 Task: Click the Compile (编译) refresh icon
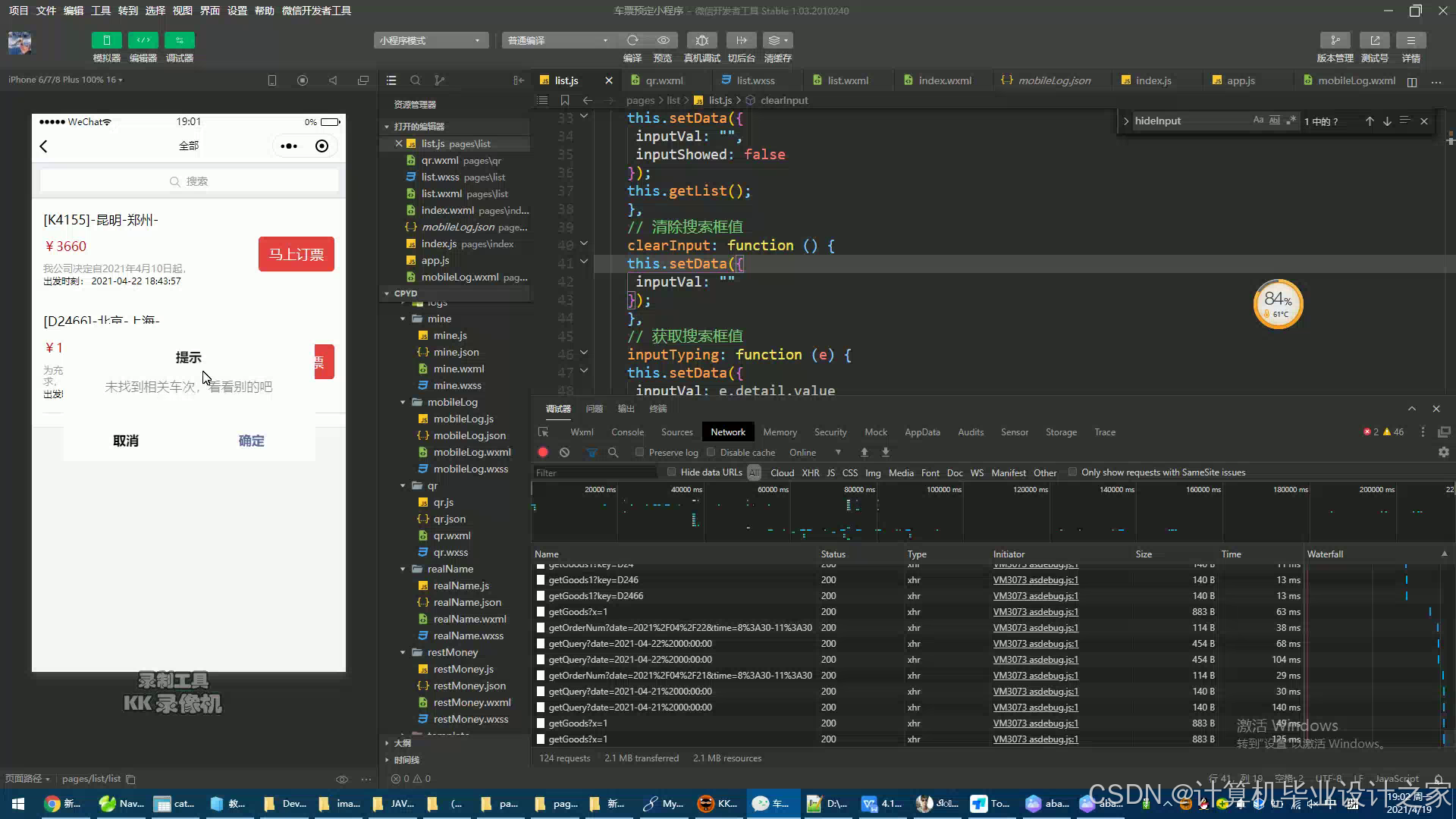(632, 40)
